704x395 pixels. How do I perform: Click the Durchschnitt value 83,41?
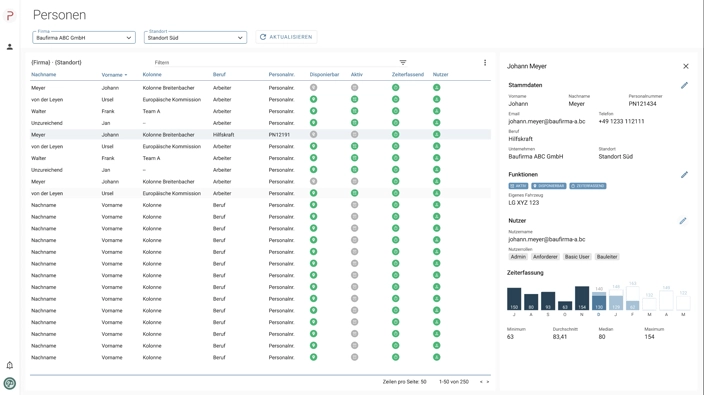coord(560,337)
